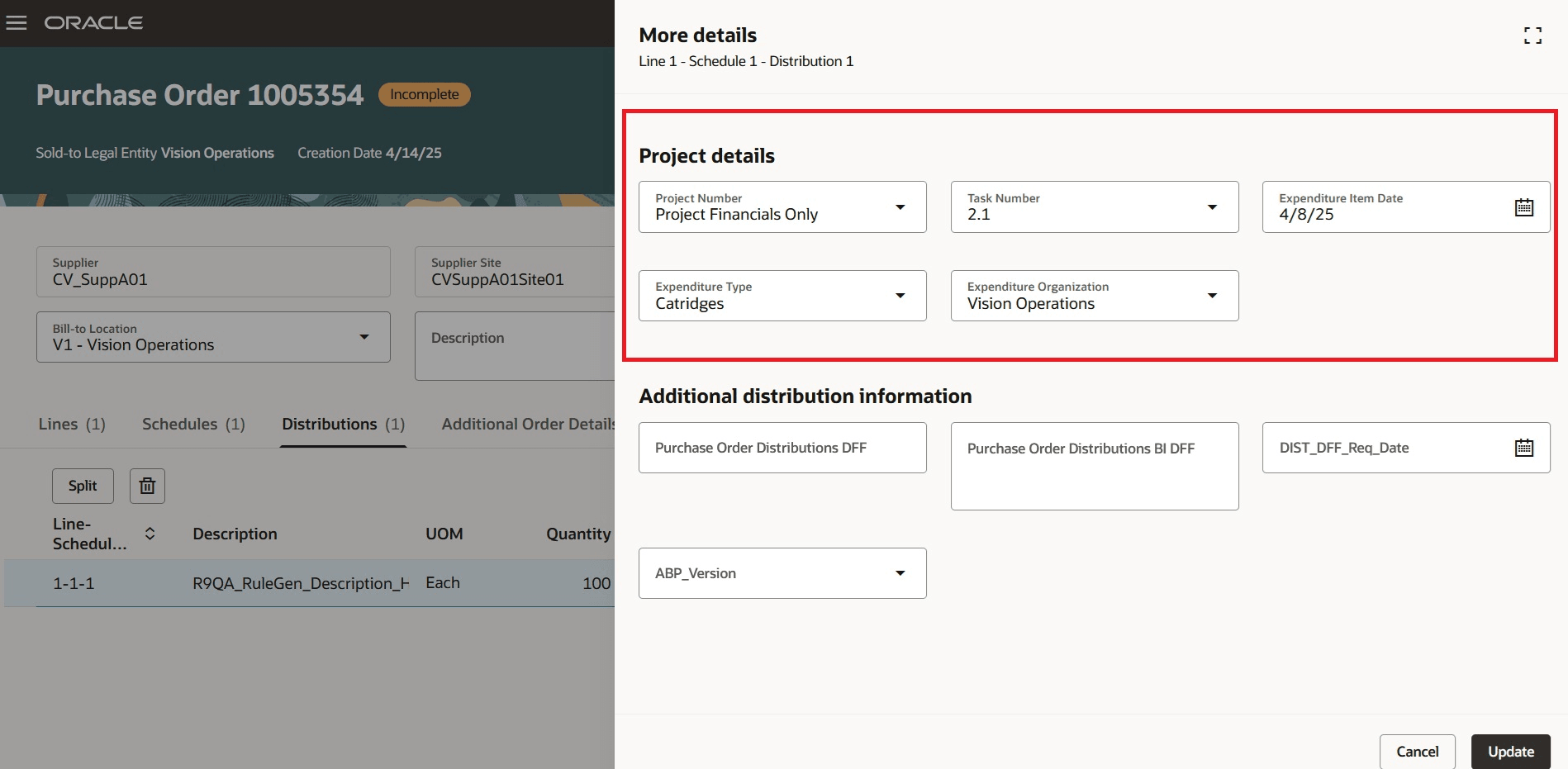
Task: Expand the Expenditure Type dropdown
Action: [x=900, y=296]
